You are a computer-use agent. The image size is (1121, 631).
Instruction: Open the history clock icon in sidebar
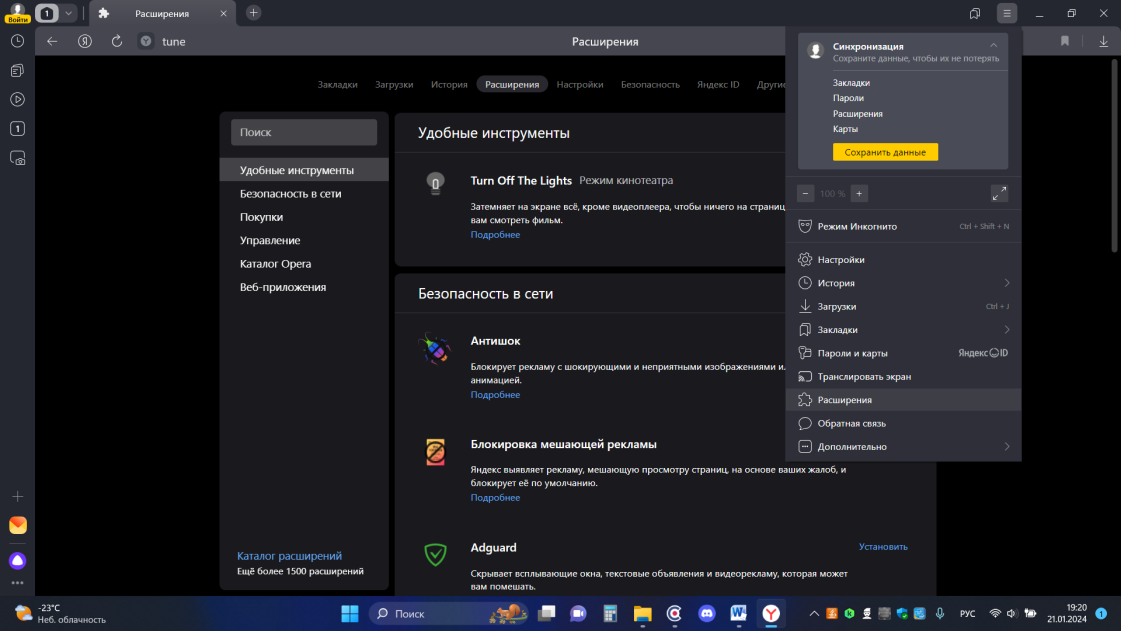(17, 41)
